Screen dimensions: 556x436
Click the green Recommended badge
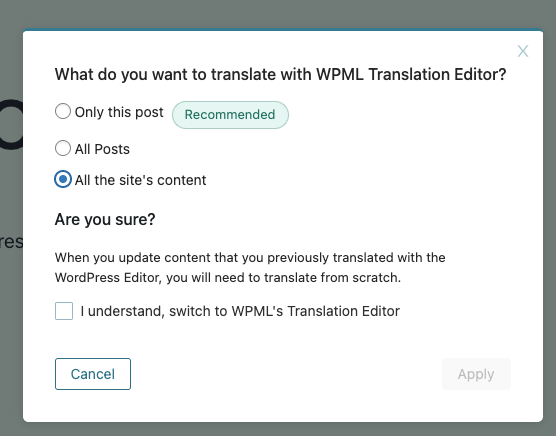[230, 114]
